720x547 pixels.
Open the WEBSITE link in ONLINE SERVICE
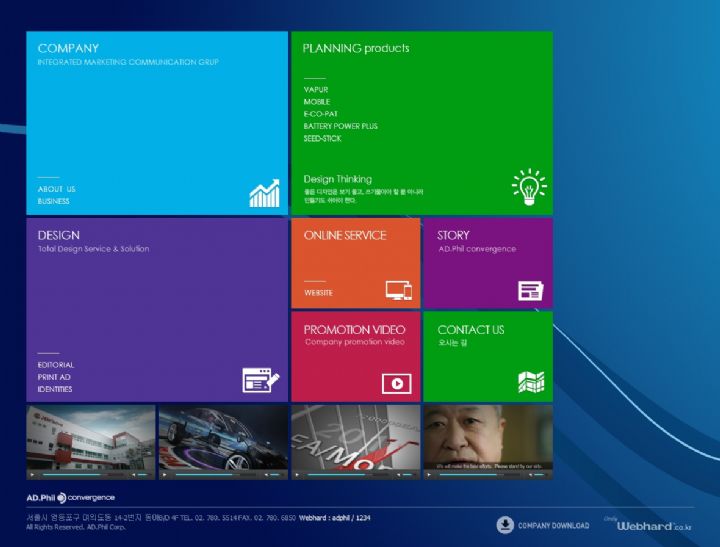[318, 293]
